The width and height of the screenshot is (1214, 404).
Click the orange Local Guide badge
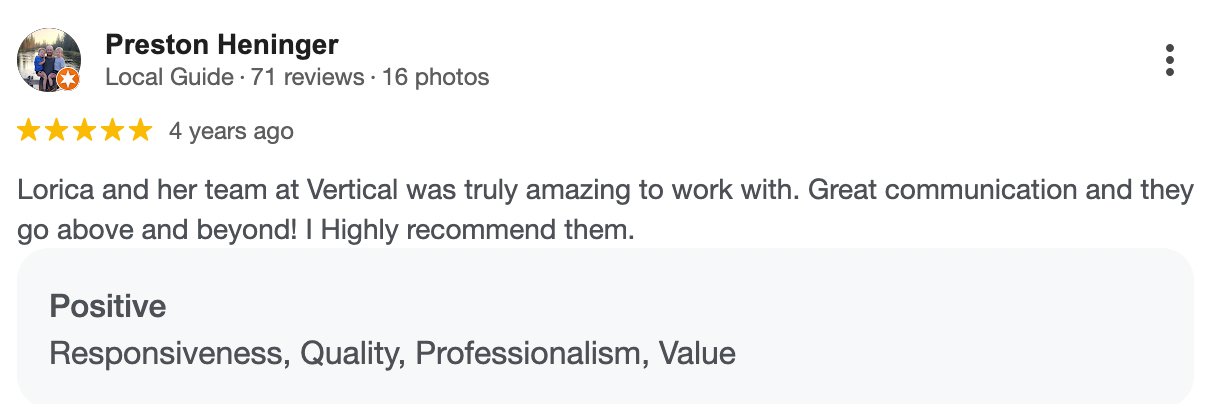pyautogui.click(x=68, y=79)
